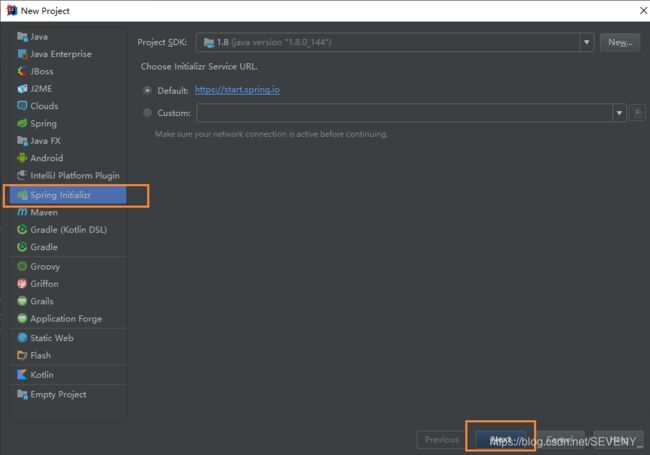This screenshot has height=455, width=650.
Task: Select the Grails icon
Action: point(22,301)
